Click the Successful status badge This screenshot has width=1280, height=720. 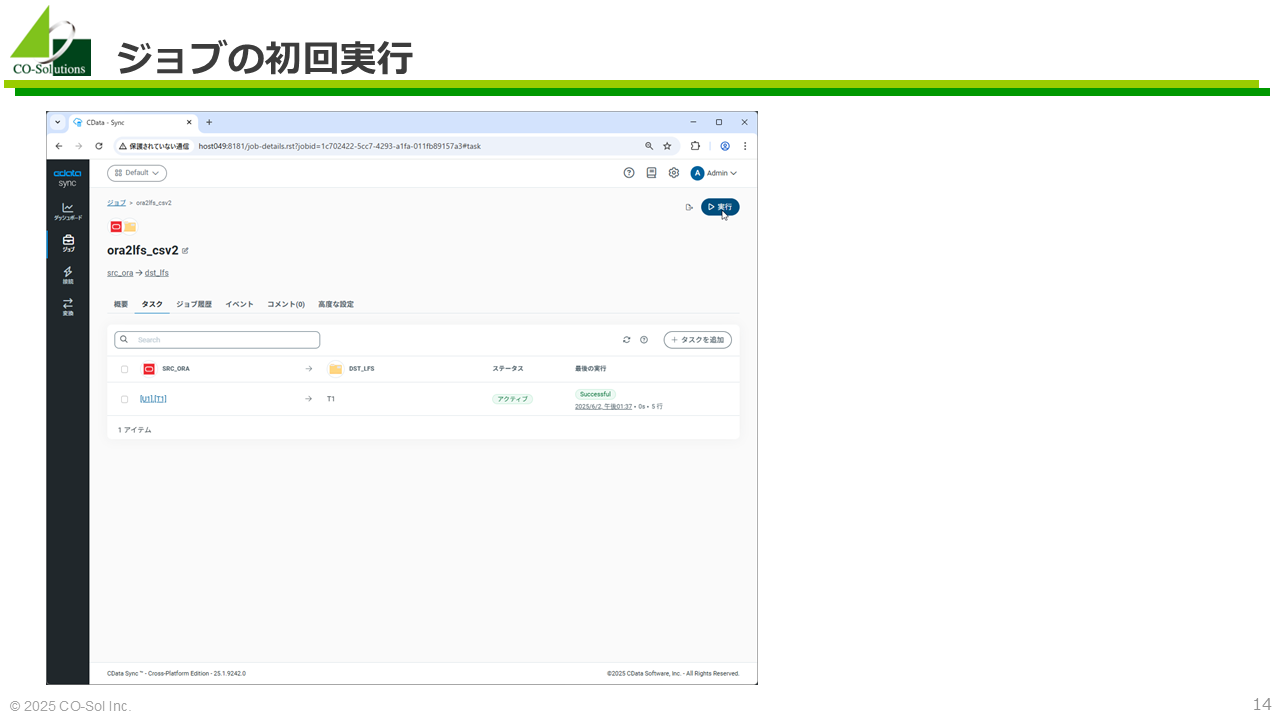click(595, 394)
